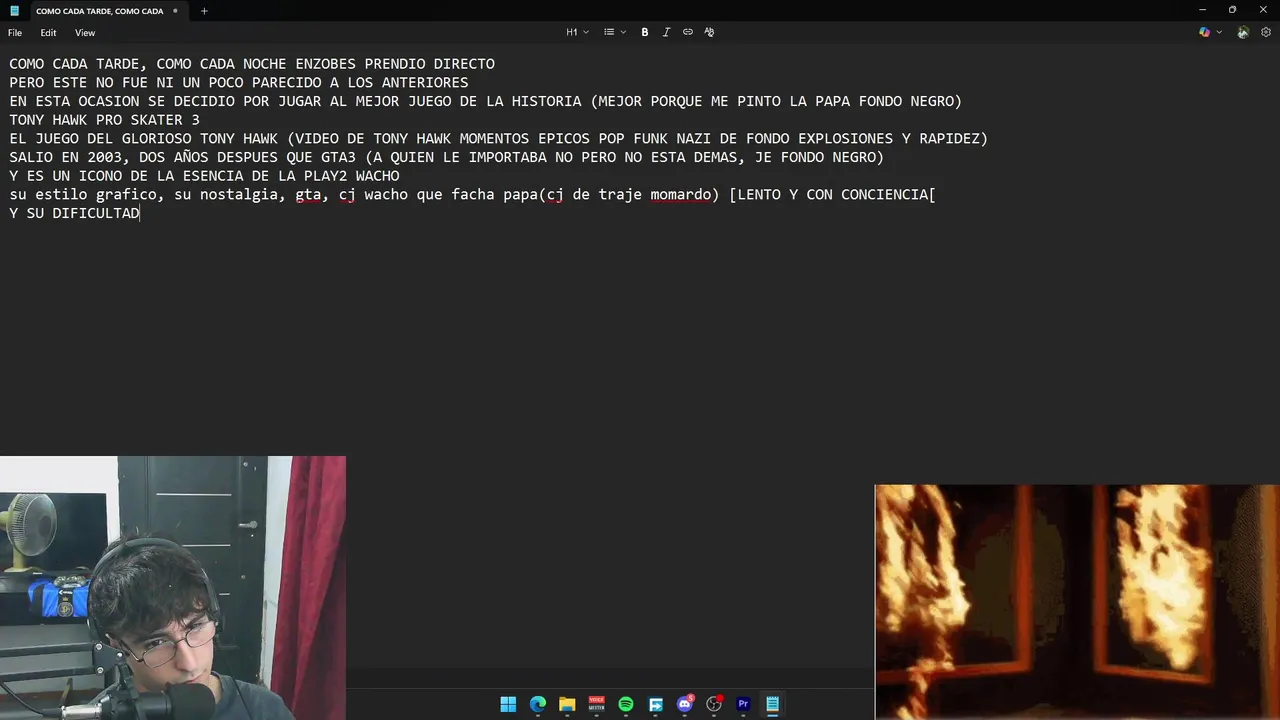The width and height of the screenshot is (1280, 720).
Task: Launch Microsoft Edge from the taskbar
Action: point(538,704)
